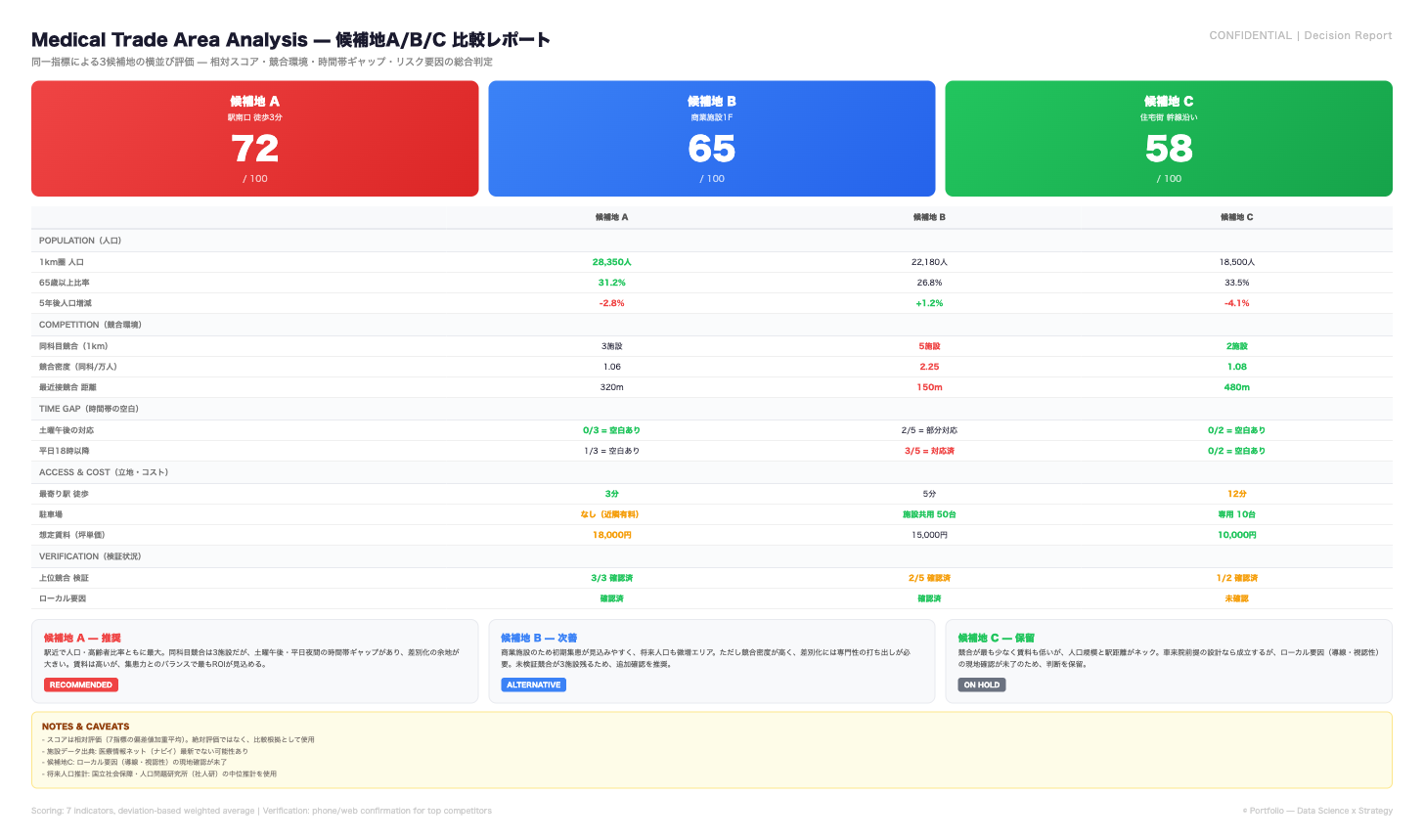The image size is (1424, 840).
Task: Open the green 候補地 C score card
Action: (x=1168, y=139)
